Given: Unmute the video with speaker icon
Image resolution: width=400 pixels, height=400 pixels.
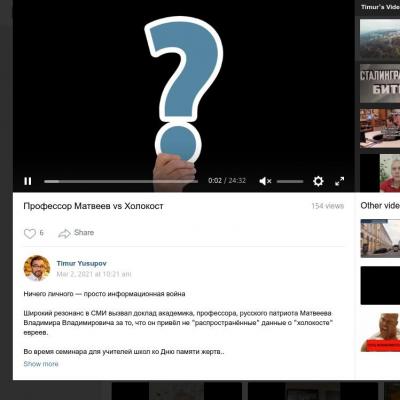Looking at the screenshot, I should pyautogui.click(x=265, y=181).
